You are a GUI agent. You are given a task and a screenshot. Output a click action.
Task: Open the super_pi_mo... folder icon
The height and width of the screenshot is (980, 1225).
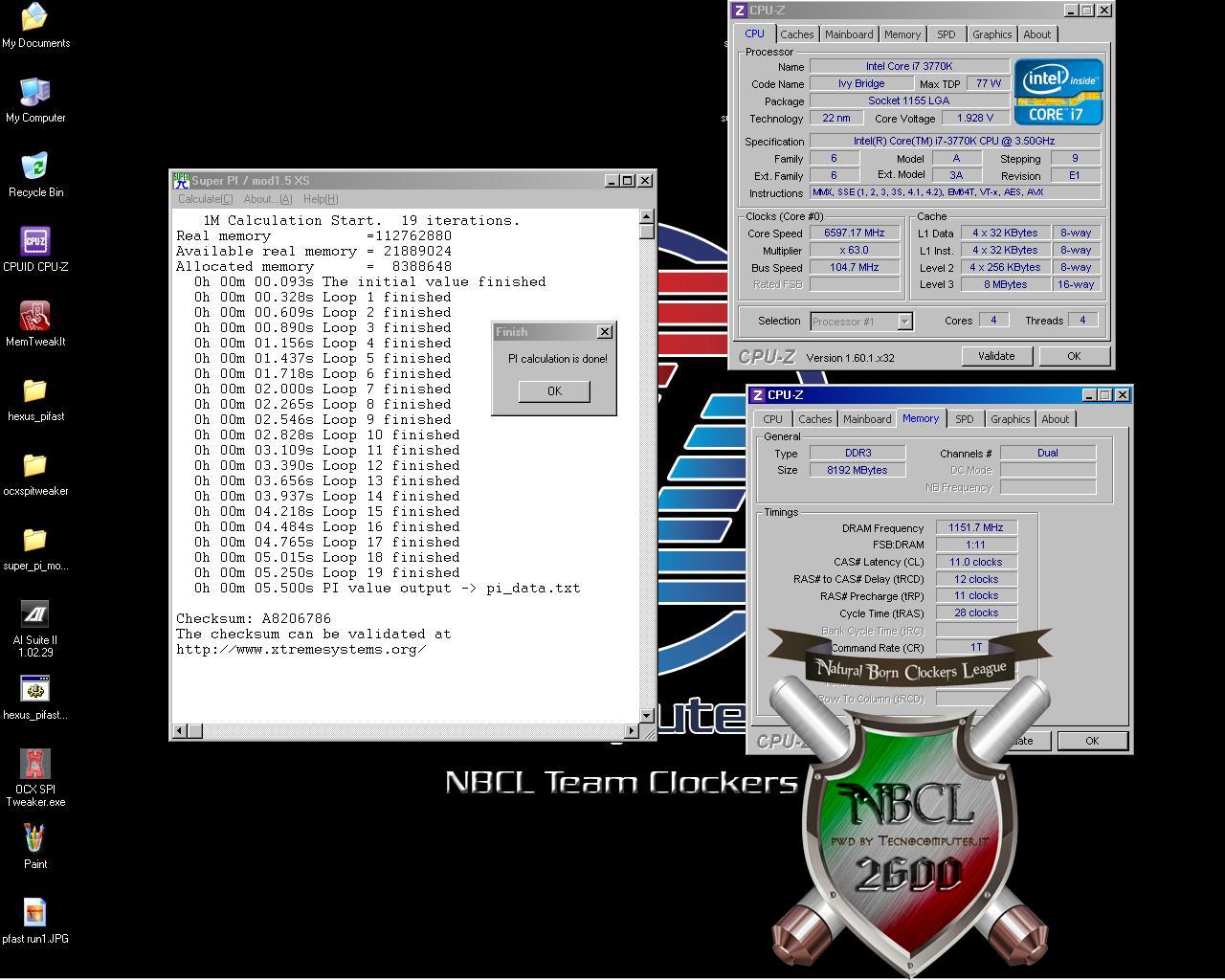[x=35, y=547]
